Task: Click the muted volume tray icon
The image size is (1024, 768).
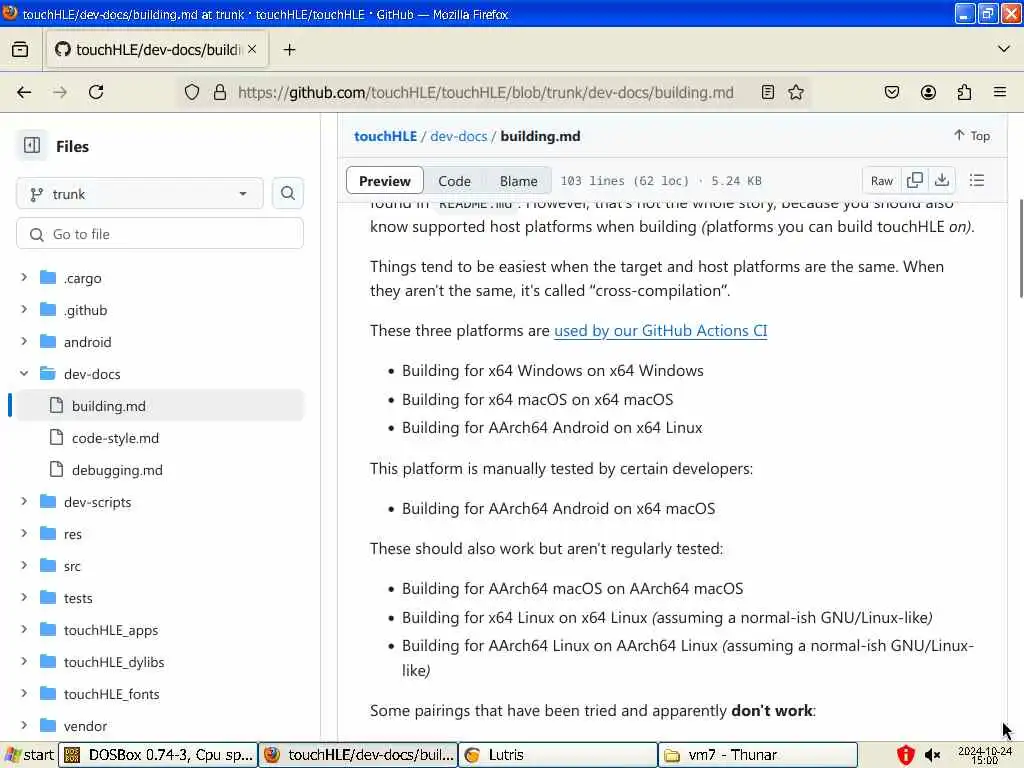Action: pos(933,756)
